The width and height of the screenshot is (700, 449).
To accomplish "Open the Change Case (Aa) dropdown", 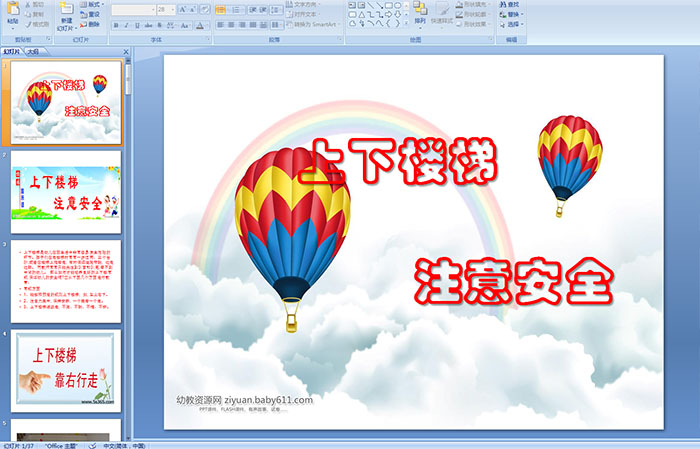I will [185, 25].
